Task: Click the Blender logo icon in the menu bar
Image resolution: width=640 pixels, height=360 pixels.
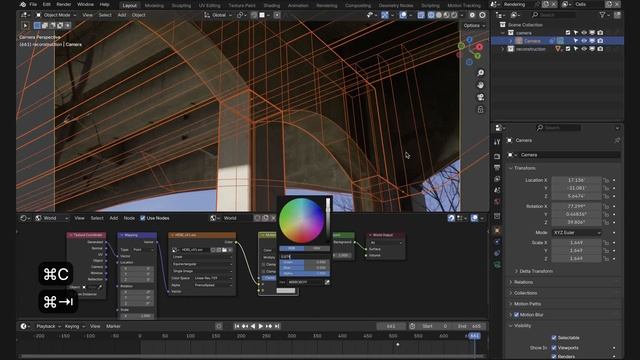Action: [23, 4]
